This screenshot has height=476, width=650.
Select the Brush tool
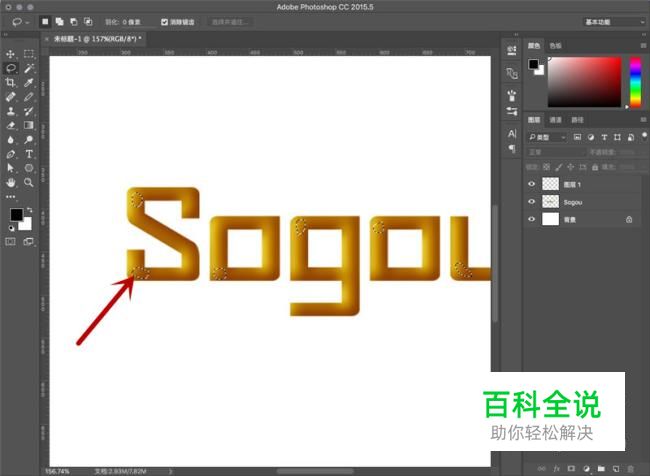click(29, 97)
